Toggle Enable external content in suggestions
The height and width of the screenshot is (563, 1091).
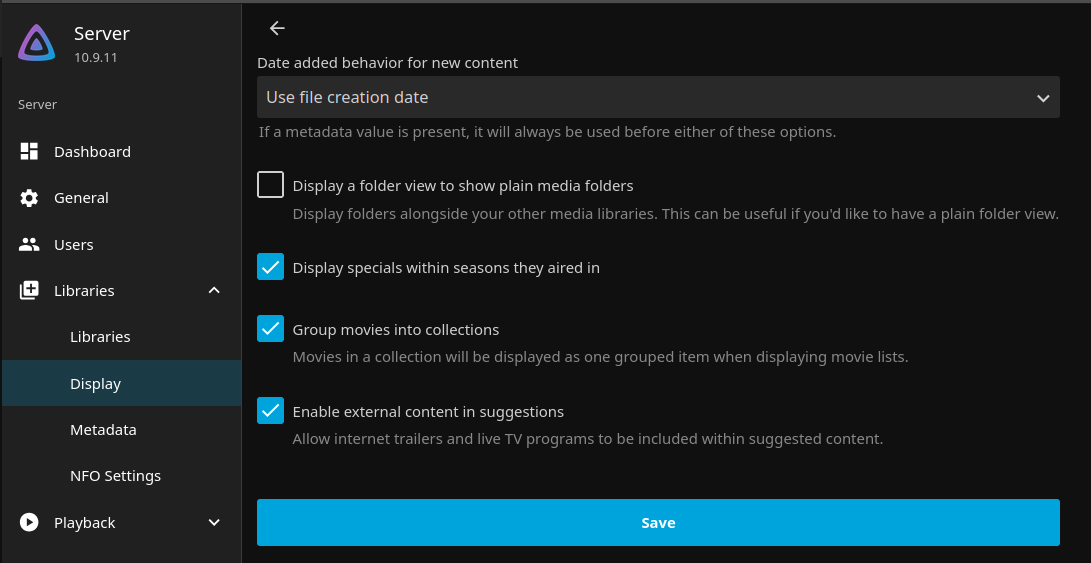point(270,411)
